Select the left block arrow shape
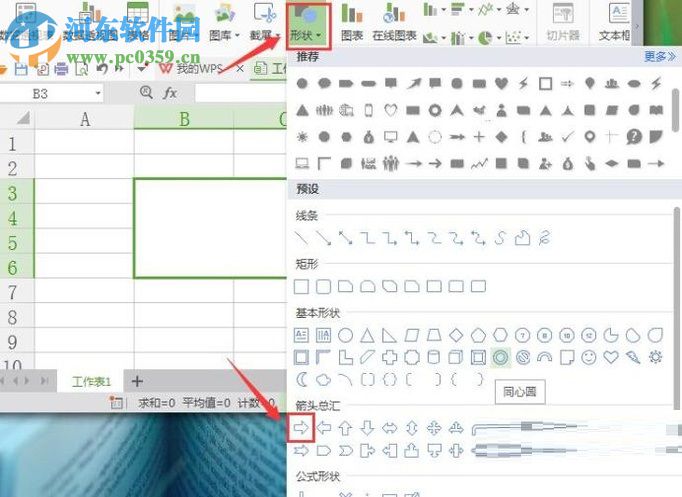 [x=324, y=428]
